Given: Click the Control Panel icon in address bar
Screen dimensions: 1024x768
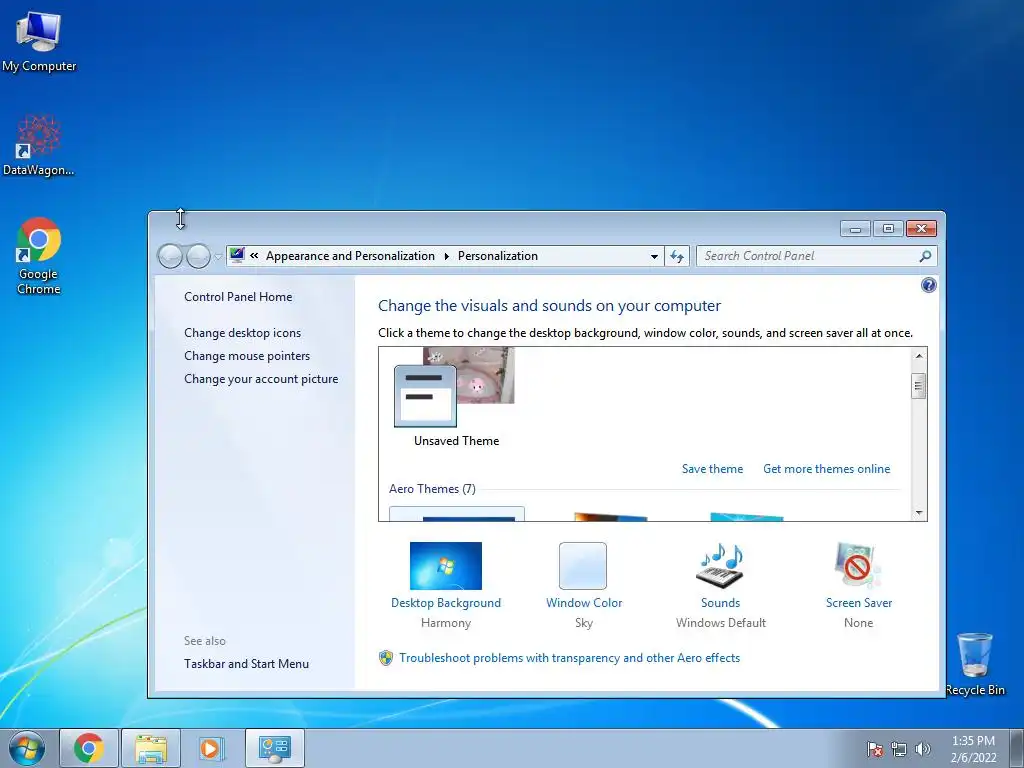Looking at the screenshot, I should point(237,255).
